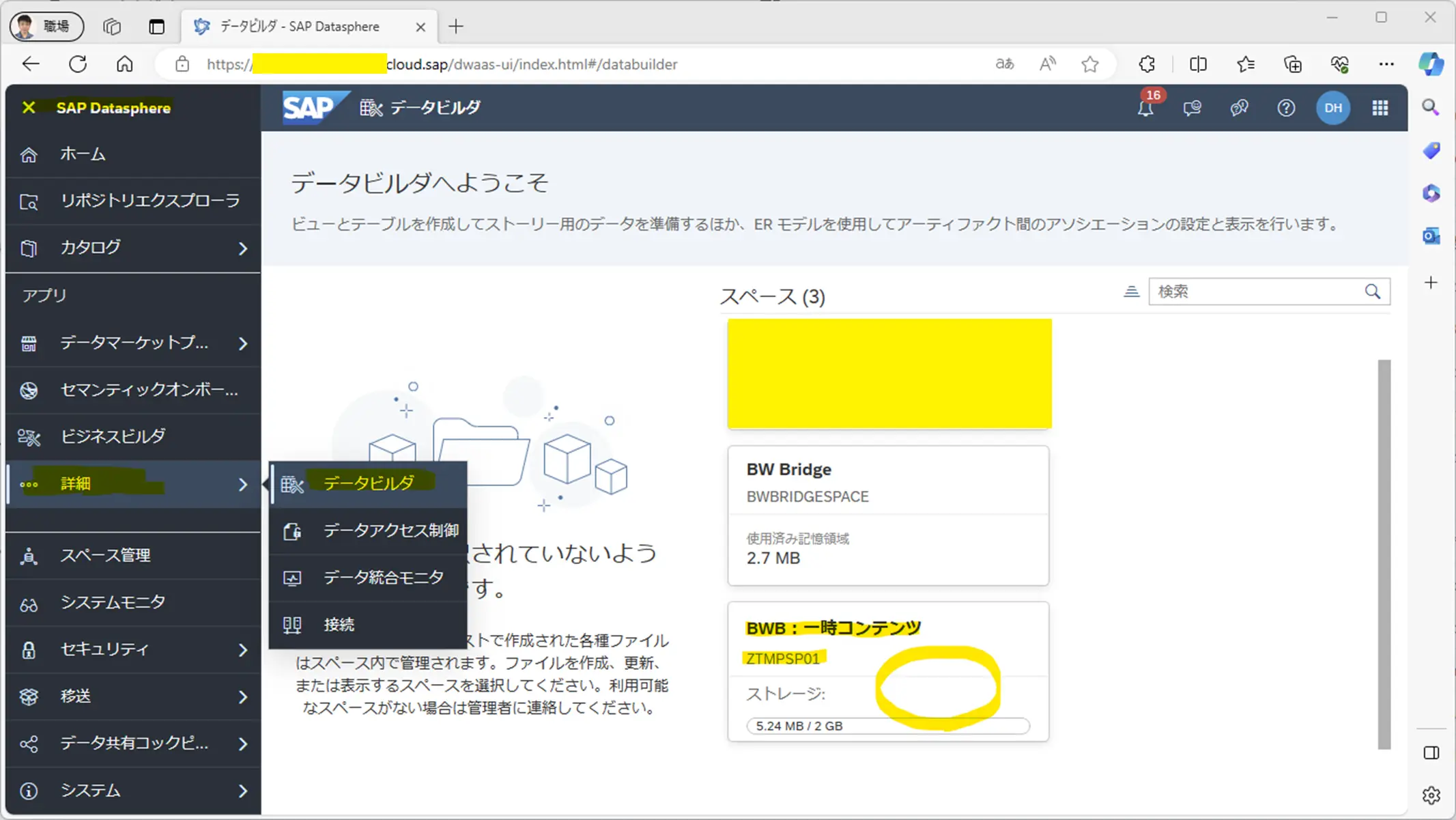Close the SAP Datasphere side navigation

(x=29, y=107)
